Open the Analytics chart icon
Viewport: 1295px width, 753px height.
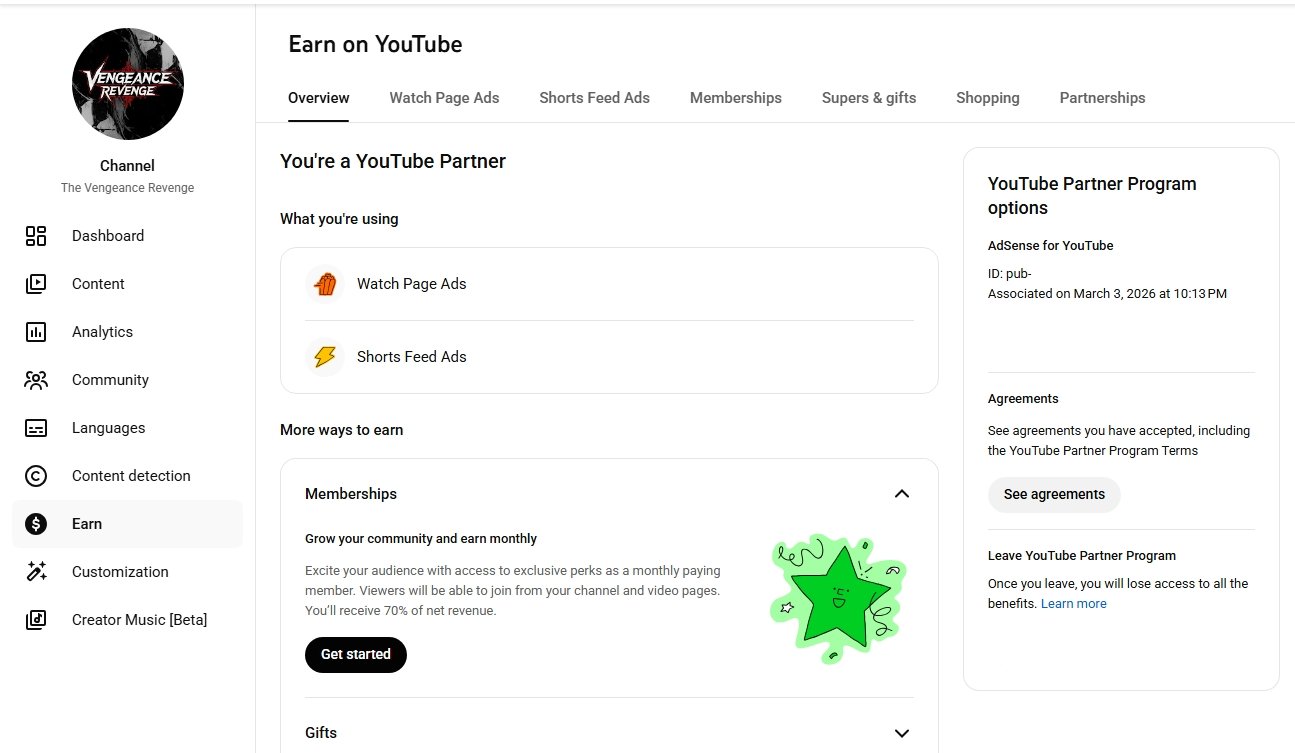tap(36, 332)
